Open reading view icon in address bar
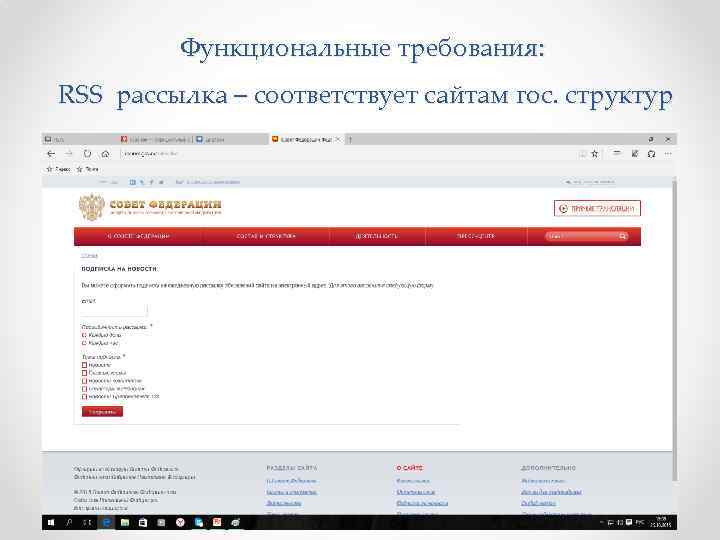The image size is (720, 540). coord(583,154)
